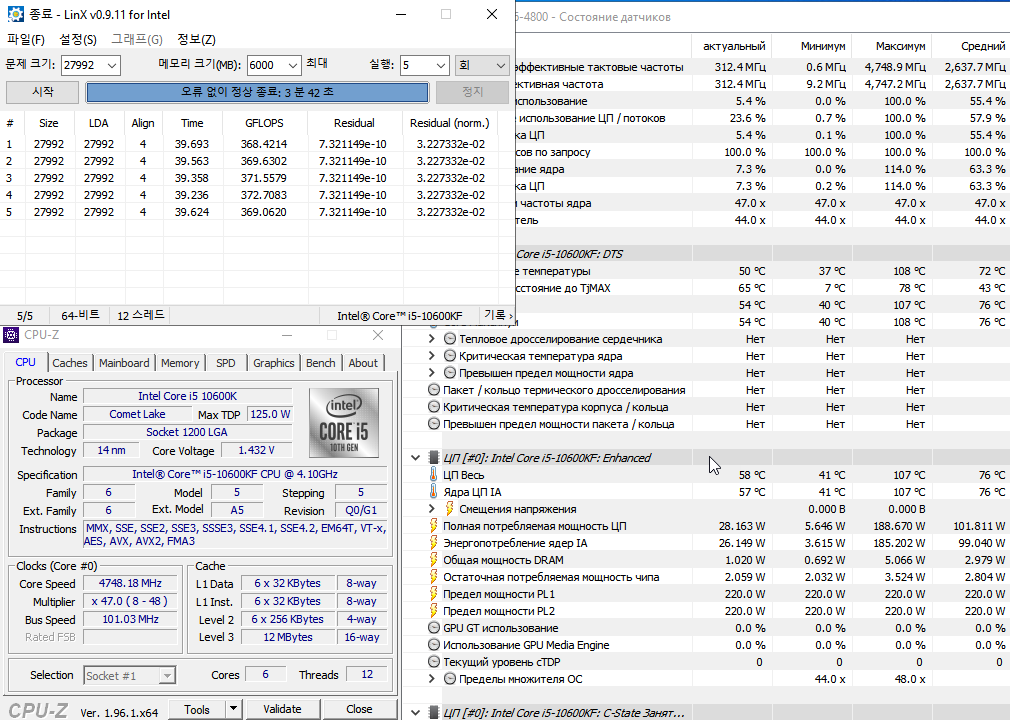Screen dimensions: 1010x720
Task: Open the 설정(S) menu in LinX
Action: pos(78,39)
